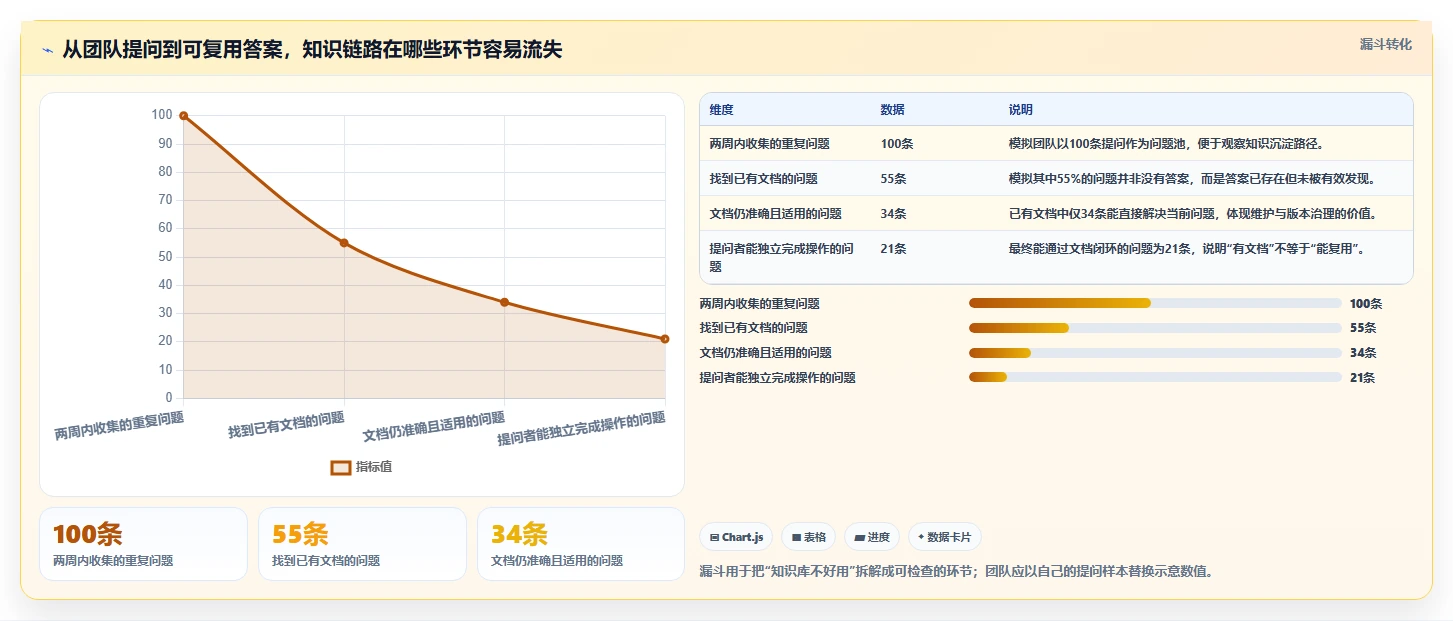This screenshot has height=621, width=1453.
Task: Click the description starting 模拟团队以100条提问
Action: click(x=1167, y=144)
